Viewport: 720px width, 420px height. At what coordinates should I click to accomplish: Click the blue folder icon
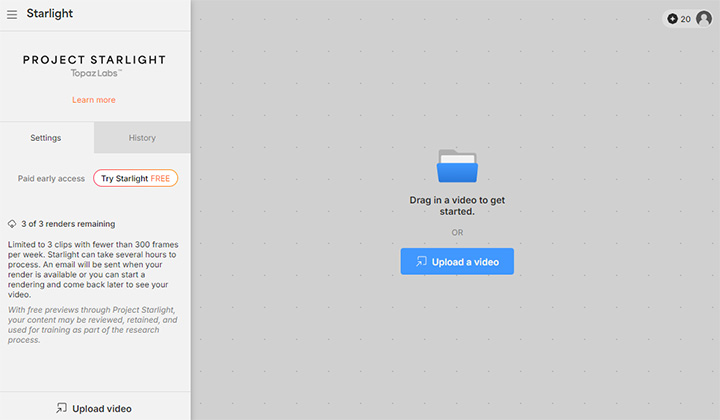tap(457, 166)
